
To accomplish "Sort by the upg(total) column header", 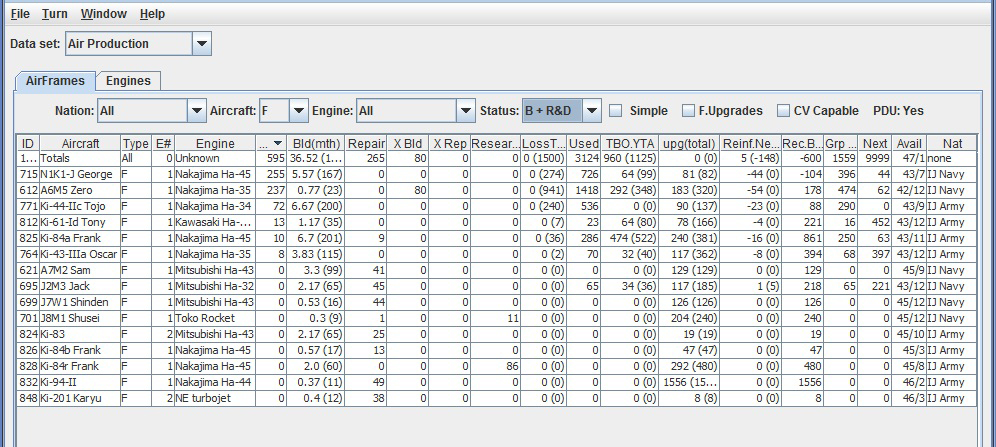I will 689,143.
